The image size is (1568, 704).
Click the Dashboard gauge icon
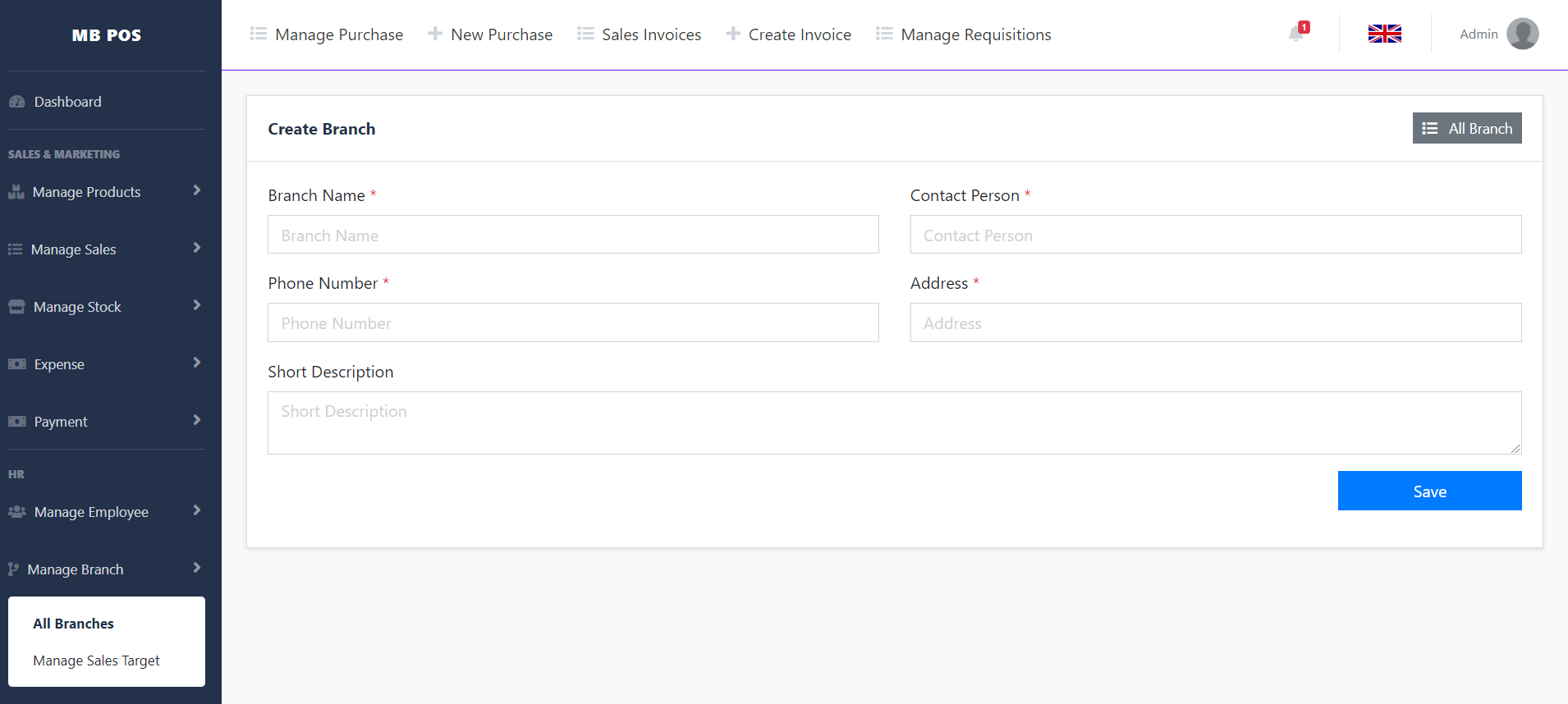pyautogui.click(x=16, y=102)
